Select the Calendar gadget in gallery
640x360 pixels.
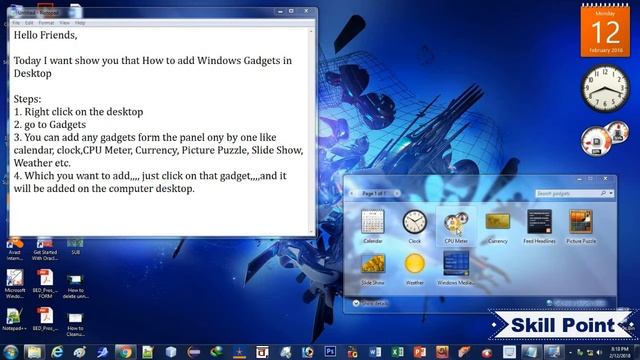pyautogui.click(x=373, y=227)
